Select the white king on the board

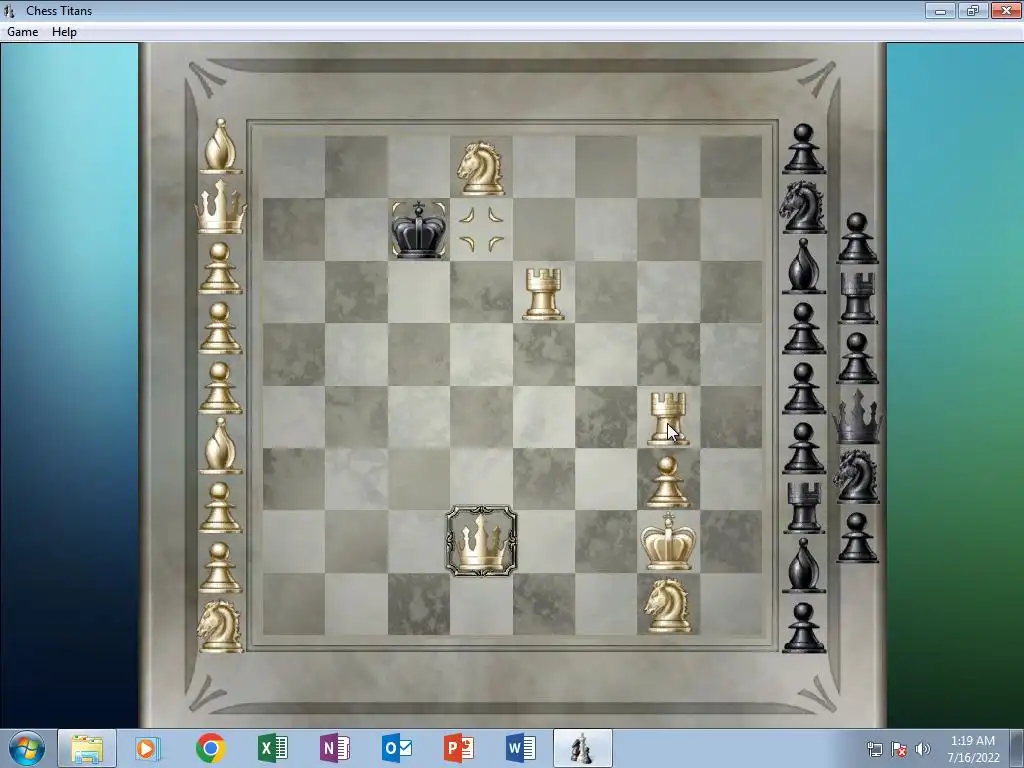(x=668, y=542)
